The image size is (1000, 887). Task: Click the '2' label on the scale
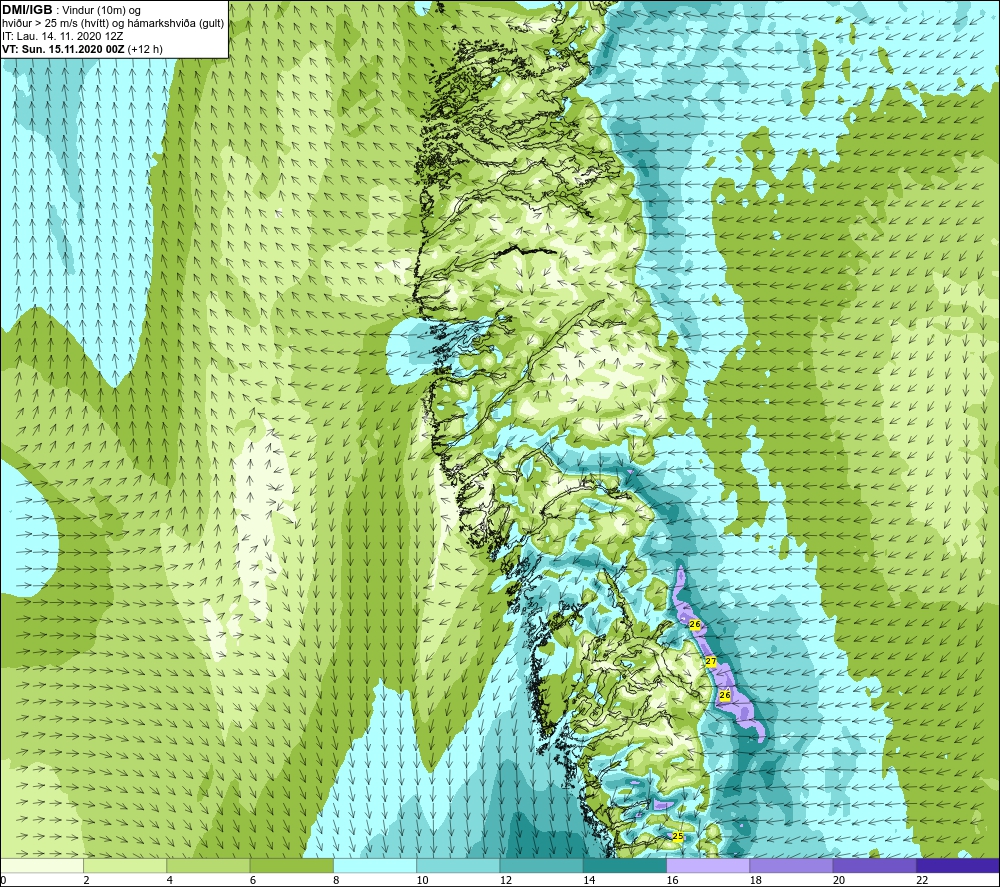[x=86, y=881]
